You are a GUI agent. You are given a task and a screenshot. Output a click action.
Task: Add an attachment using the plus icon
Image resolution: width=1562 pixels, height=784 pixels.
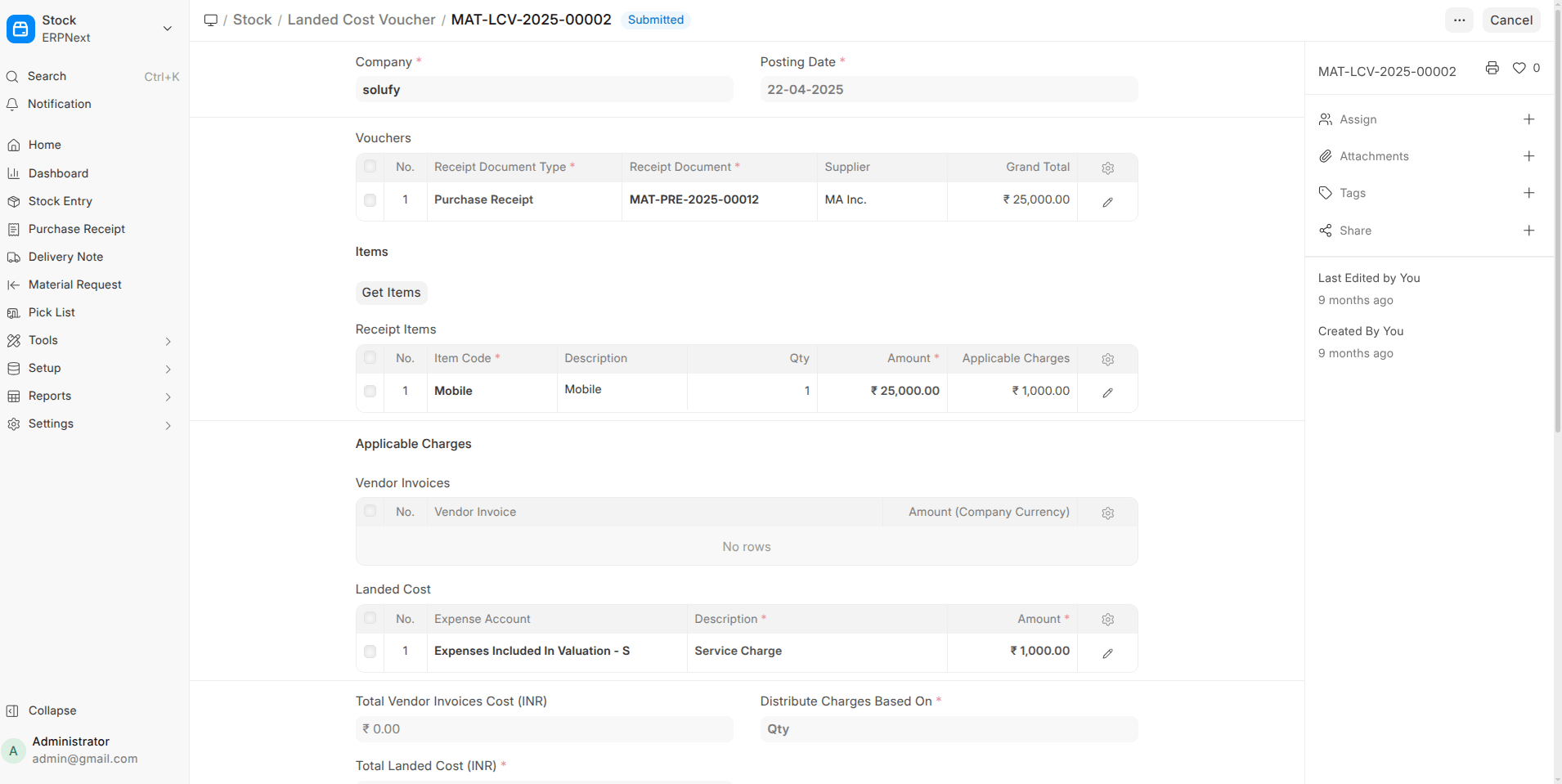click(x=1528, y=156)
